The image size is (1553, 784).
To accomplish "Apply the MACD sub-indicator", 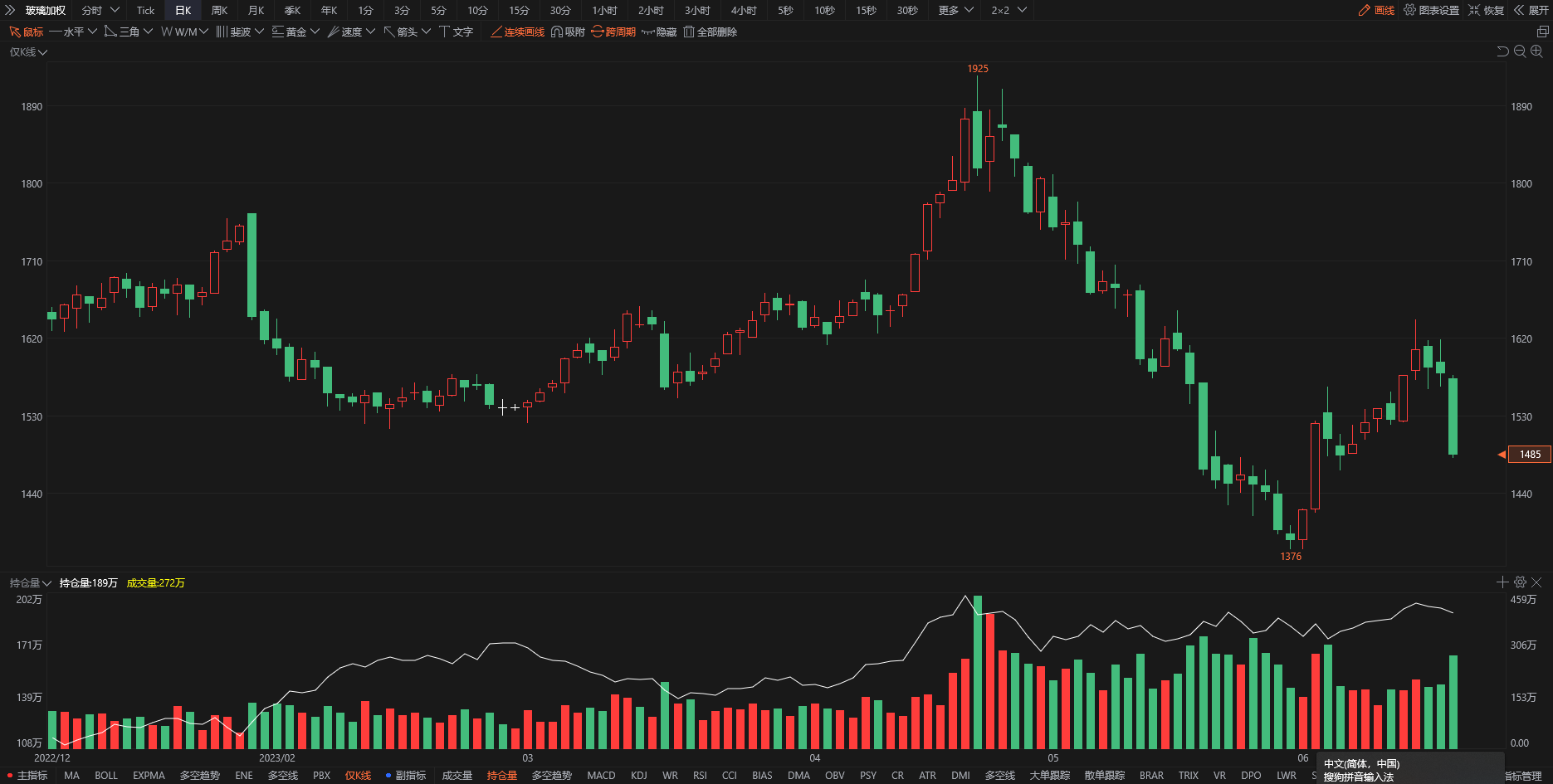I will click(x=601, y=776).
